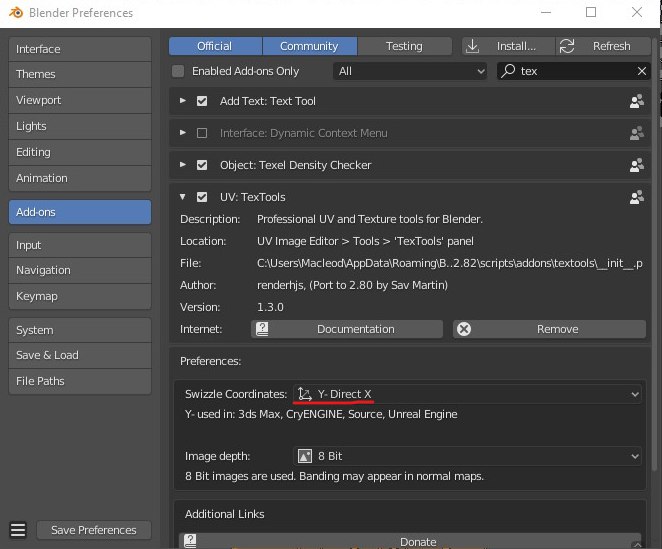Open the System preferences section

[x=80, y=330]
